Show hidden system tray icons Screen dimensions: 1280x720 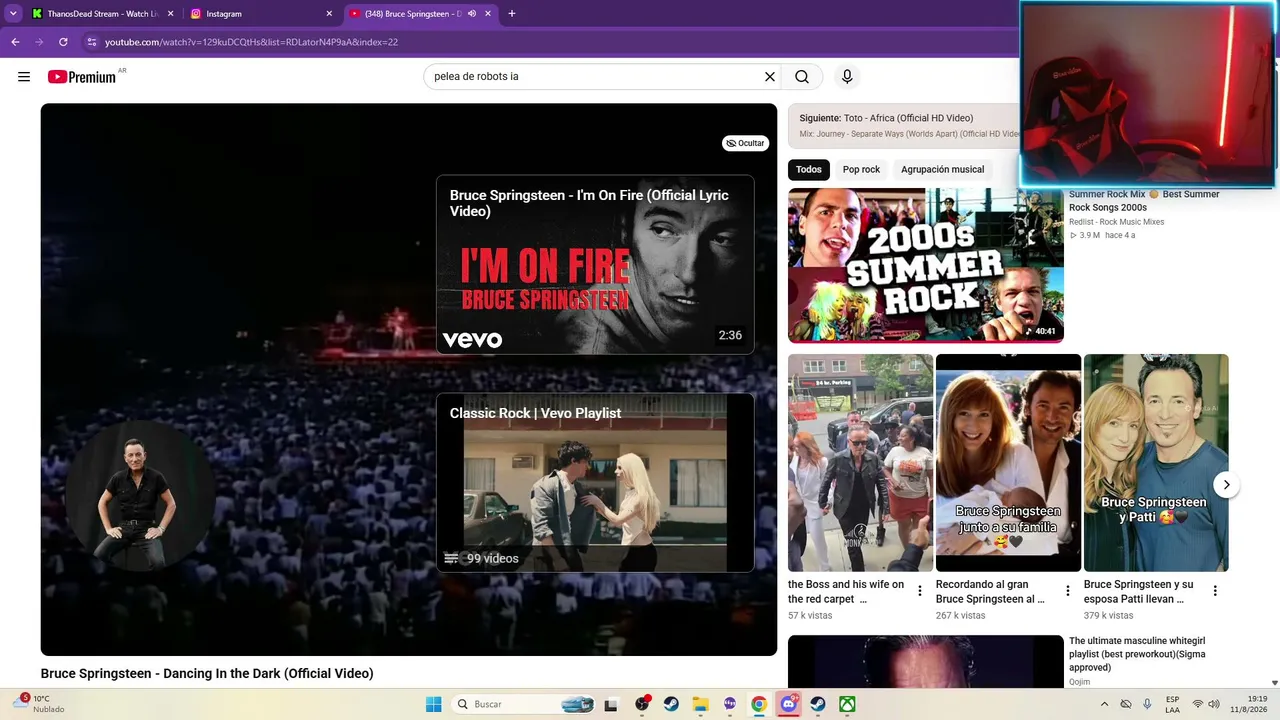click(1104, 704)
